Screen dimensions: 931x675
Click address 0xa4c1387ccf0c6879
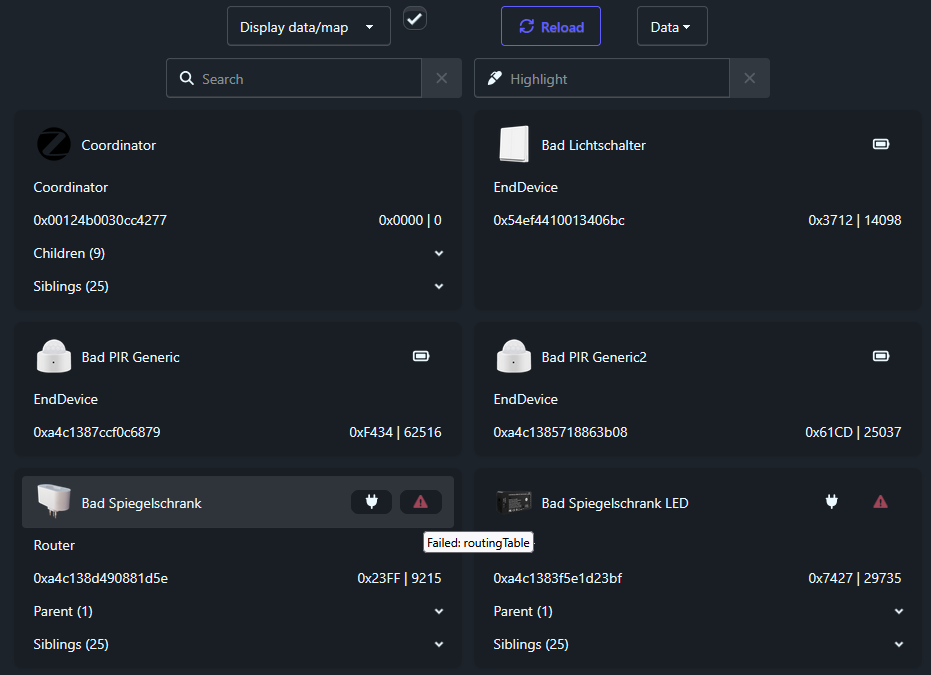pyautogui.click(x=97, y=432)
